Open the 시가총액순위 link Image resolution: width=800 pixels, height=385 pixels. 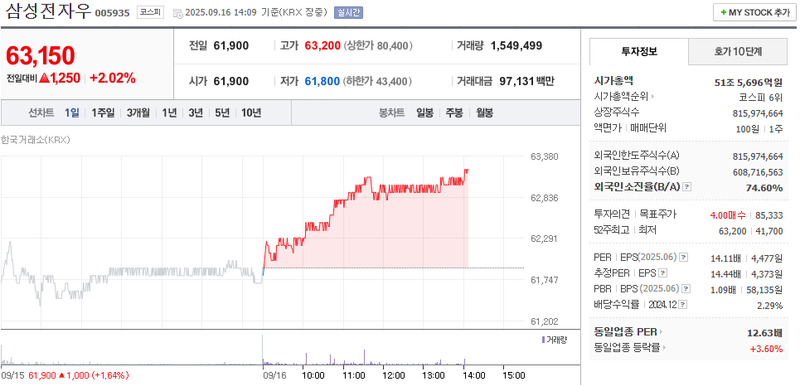click(x=621, y=96)
